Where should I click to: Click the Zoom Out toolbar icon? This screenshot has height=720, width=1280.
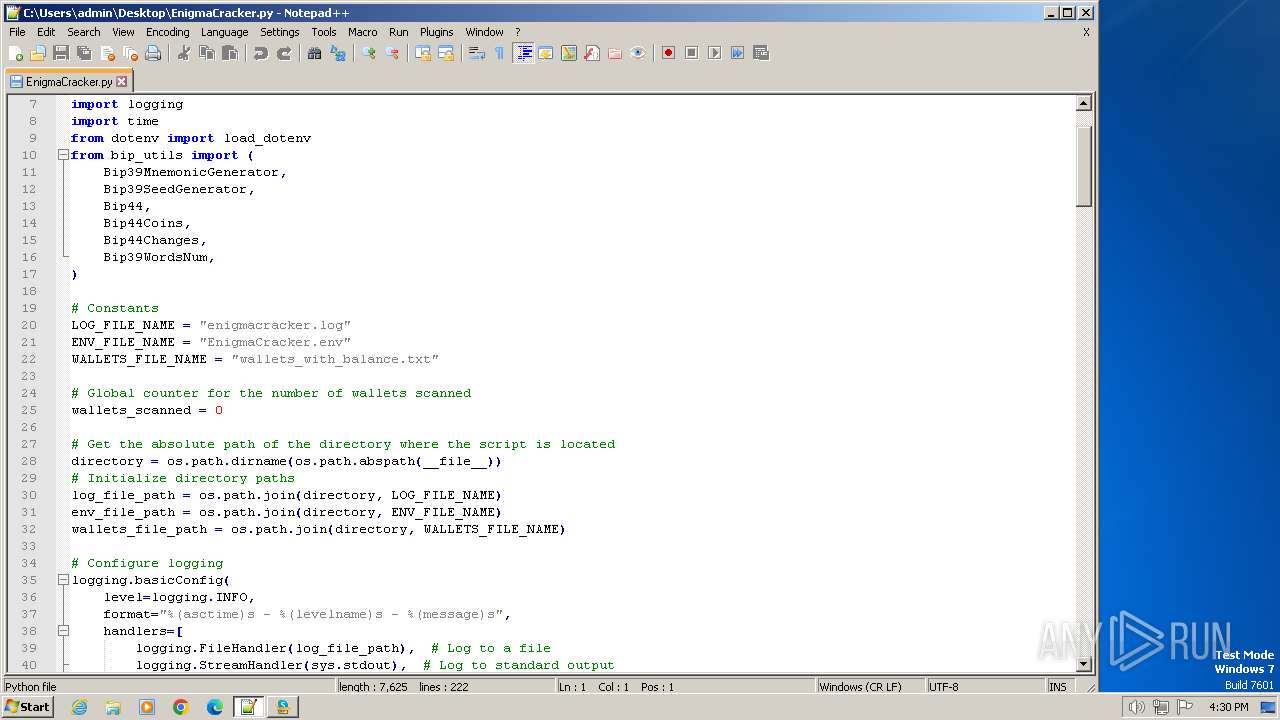click(x=392, y=53)
